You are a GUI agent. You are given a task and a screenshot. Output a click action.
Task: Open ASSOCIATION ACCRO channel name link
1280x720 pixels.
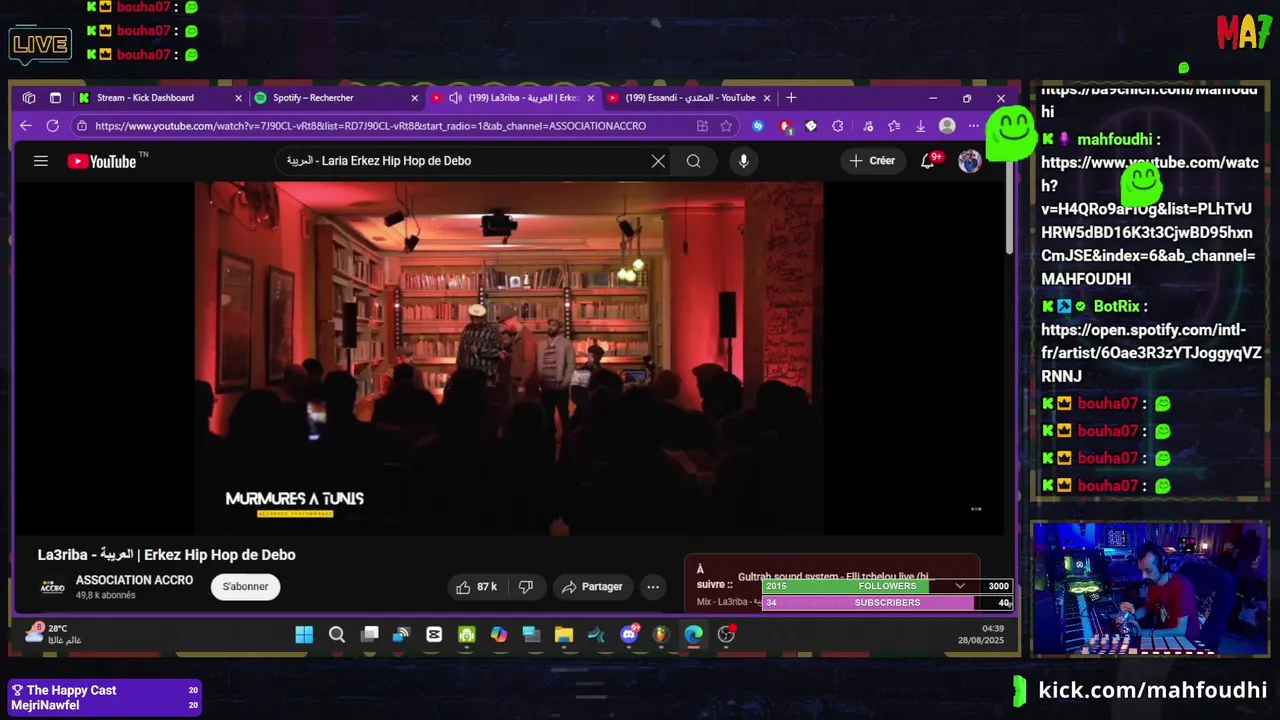coord(134,580)
